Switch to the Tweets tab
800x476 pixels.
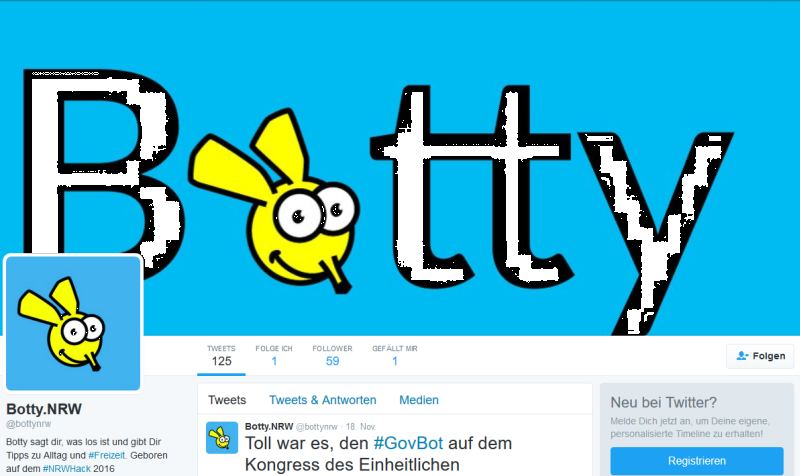point(227,400)
